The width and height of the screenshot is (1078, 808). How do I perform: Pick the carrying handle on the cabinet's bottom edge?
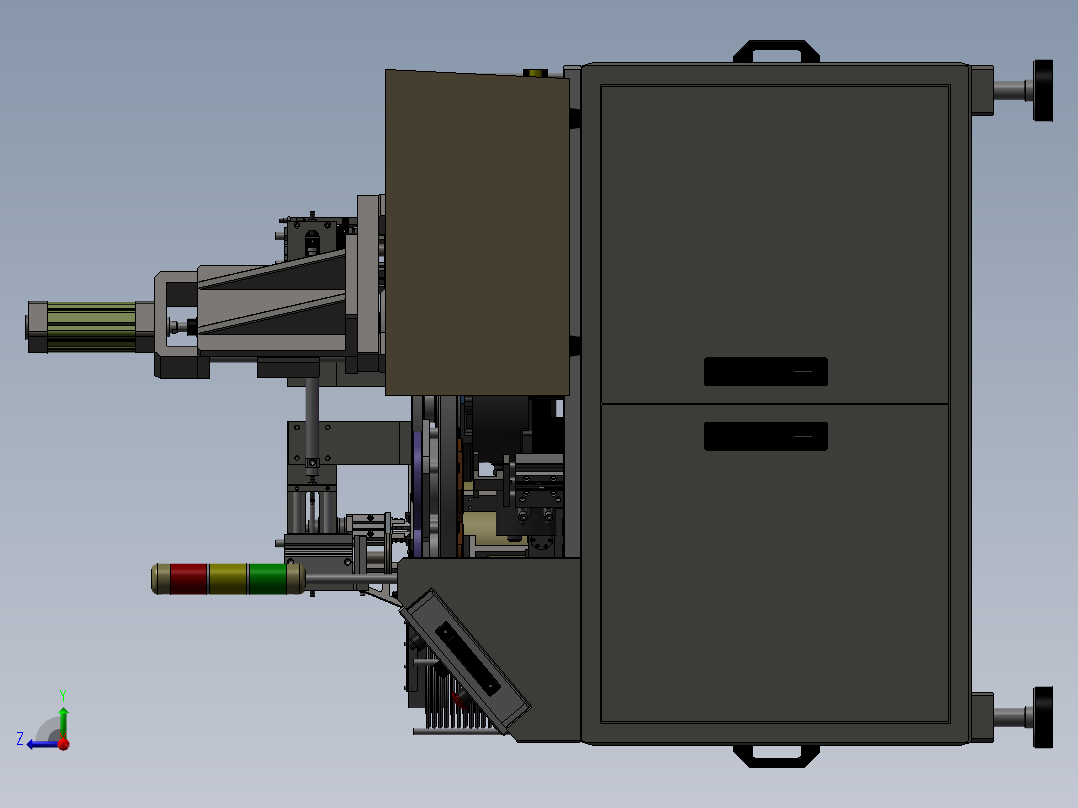[x=776, y=756]
